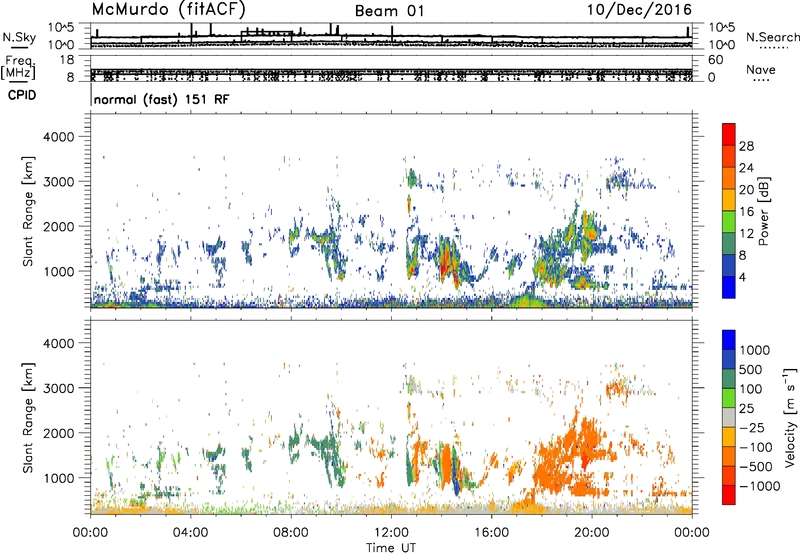This screenshot has width=800, height=554.
Task: Click the 10^5 label on left noise axis
Action: coord(61,27)
